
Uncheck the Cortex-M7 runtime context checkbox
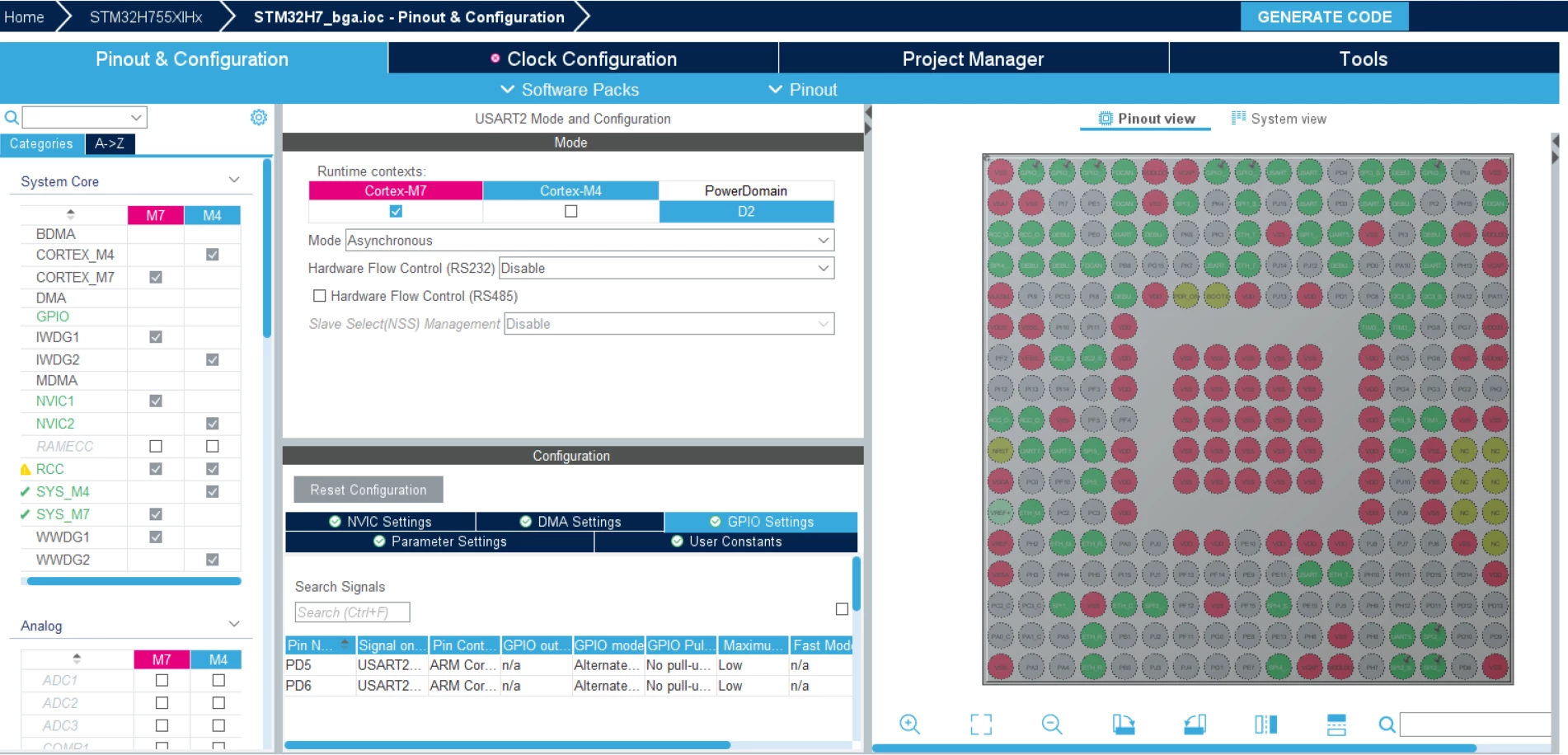[x=396, y=211]
